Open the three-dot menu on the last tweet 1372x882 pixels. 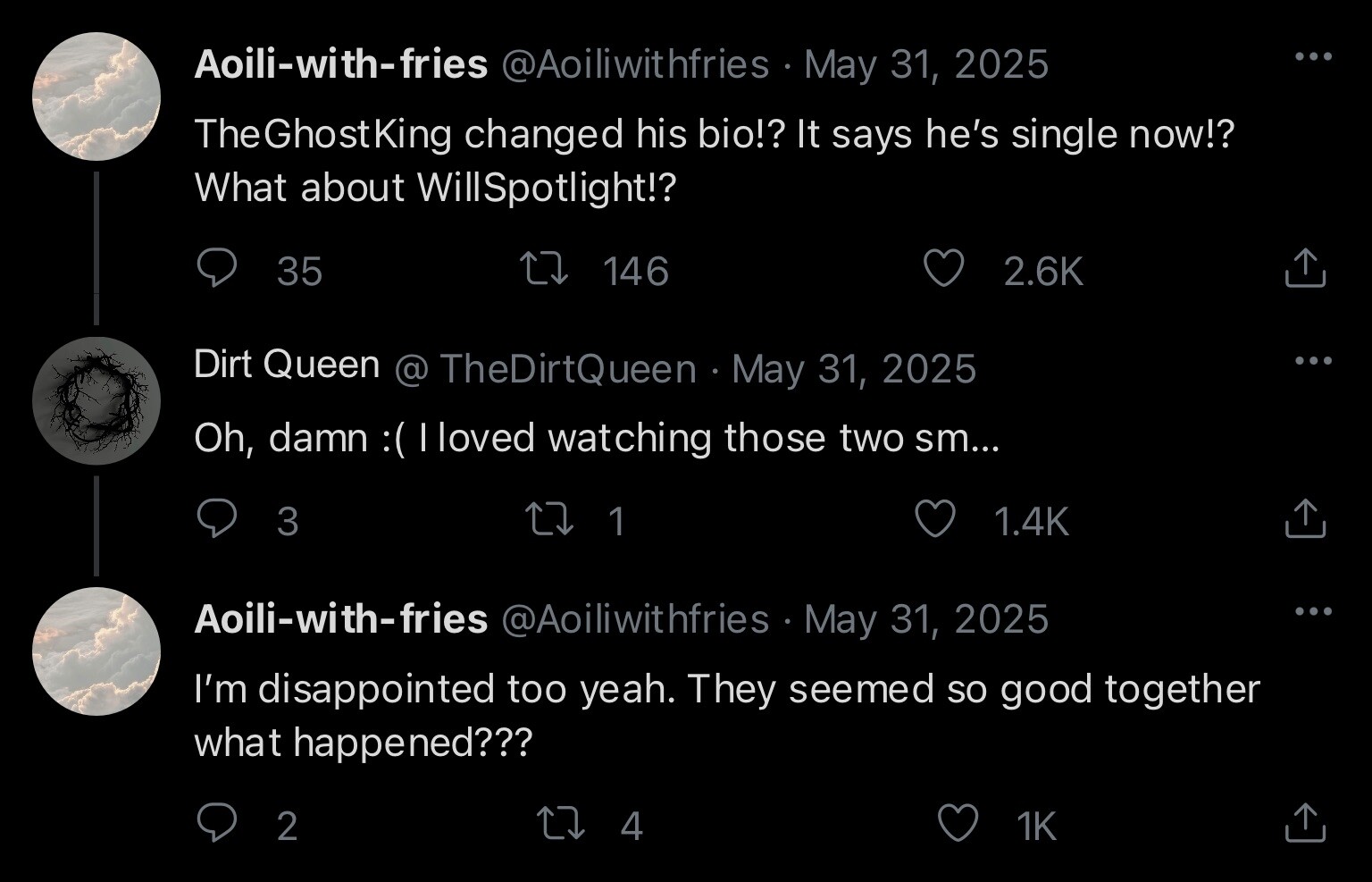(x=1313, y=609)
